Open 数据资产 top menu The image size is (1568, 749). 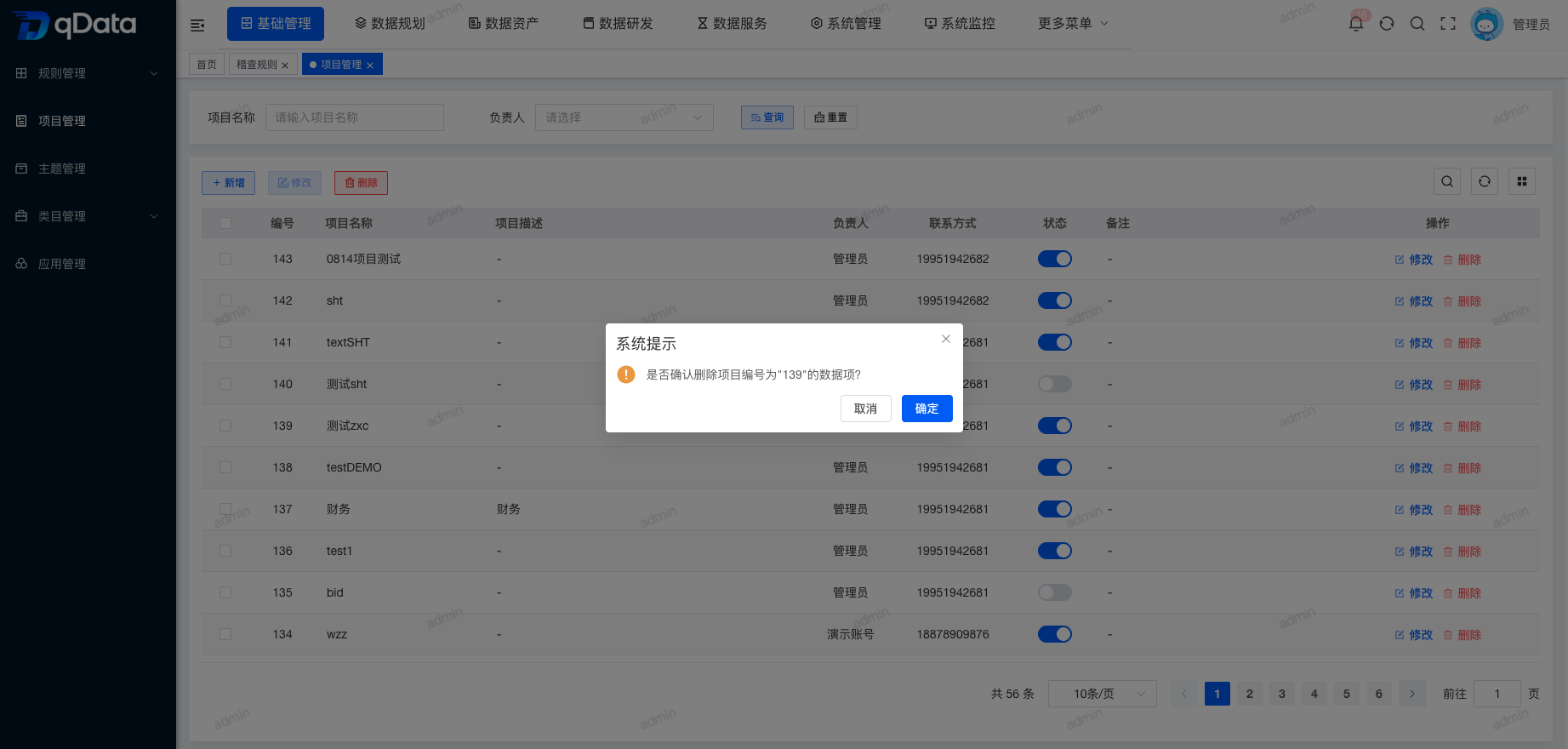pyautogui.click(x=504, y=24)
